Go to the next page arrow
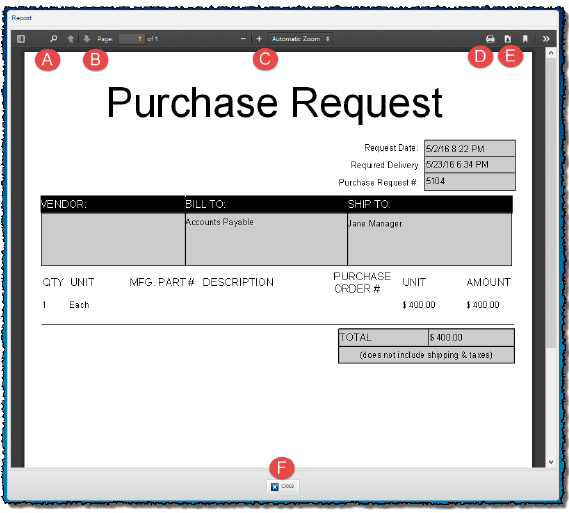This screenshot has height=513, width=569. (87, 38)
